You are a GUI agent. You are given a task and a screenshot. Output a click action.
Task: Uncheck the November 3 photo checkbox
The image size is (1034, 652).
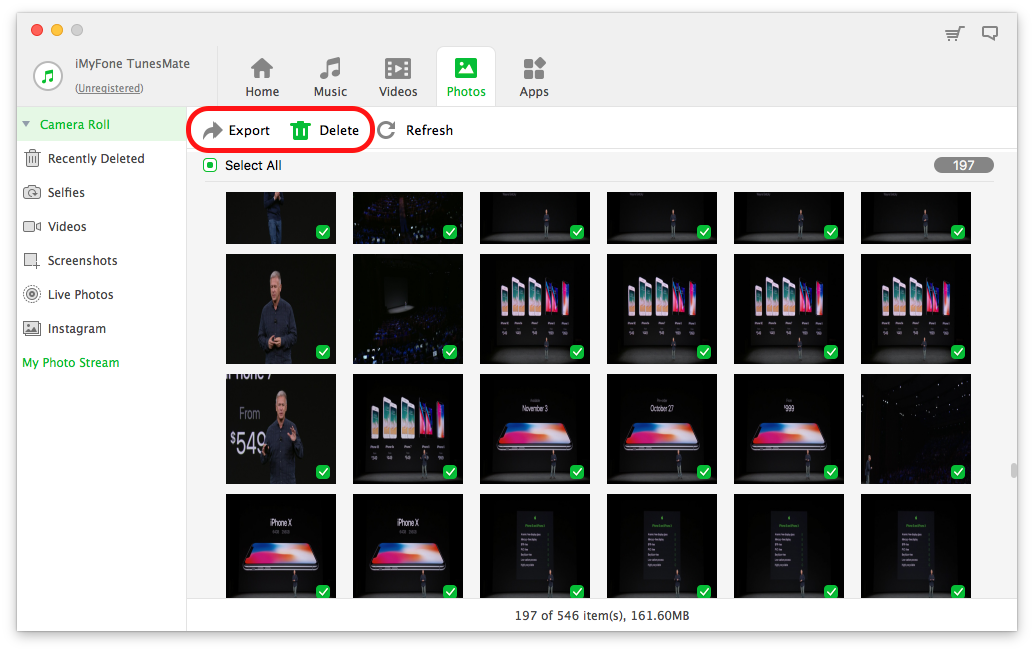coord(577,471)
